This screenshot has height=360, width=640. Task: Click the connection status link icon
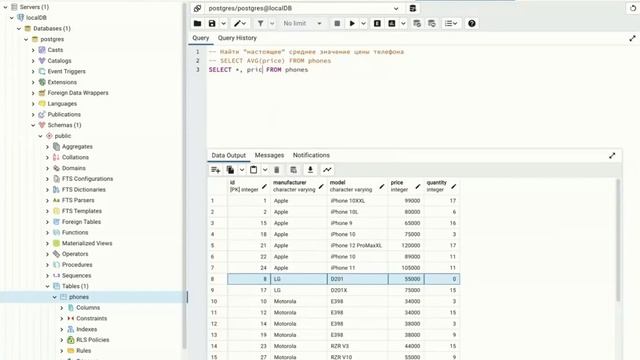[198, 8]
